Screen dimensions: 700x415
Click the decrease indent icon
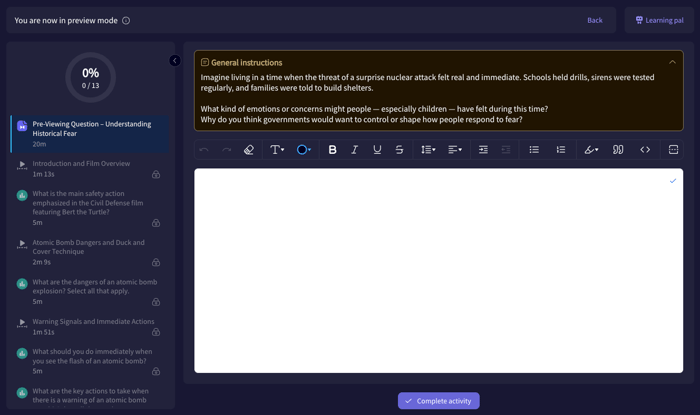coord(506,150)
